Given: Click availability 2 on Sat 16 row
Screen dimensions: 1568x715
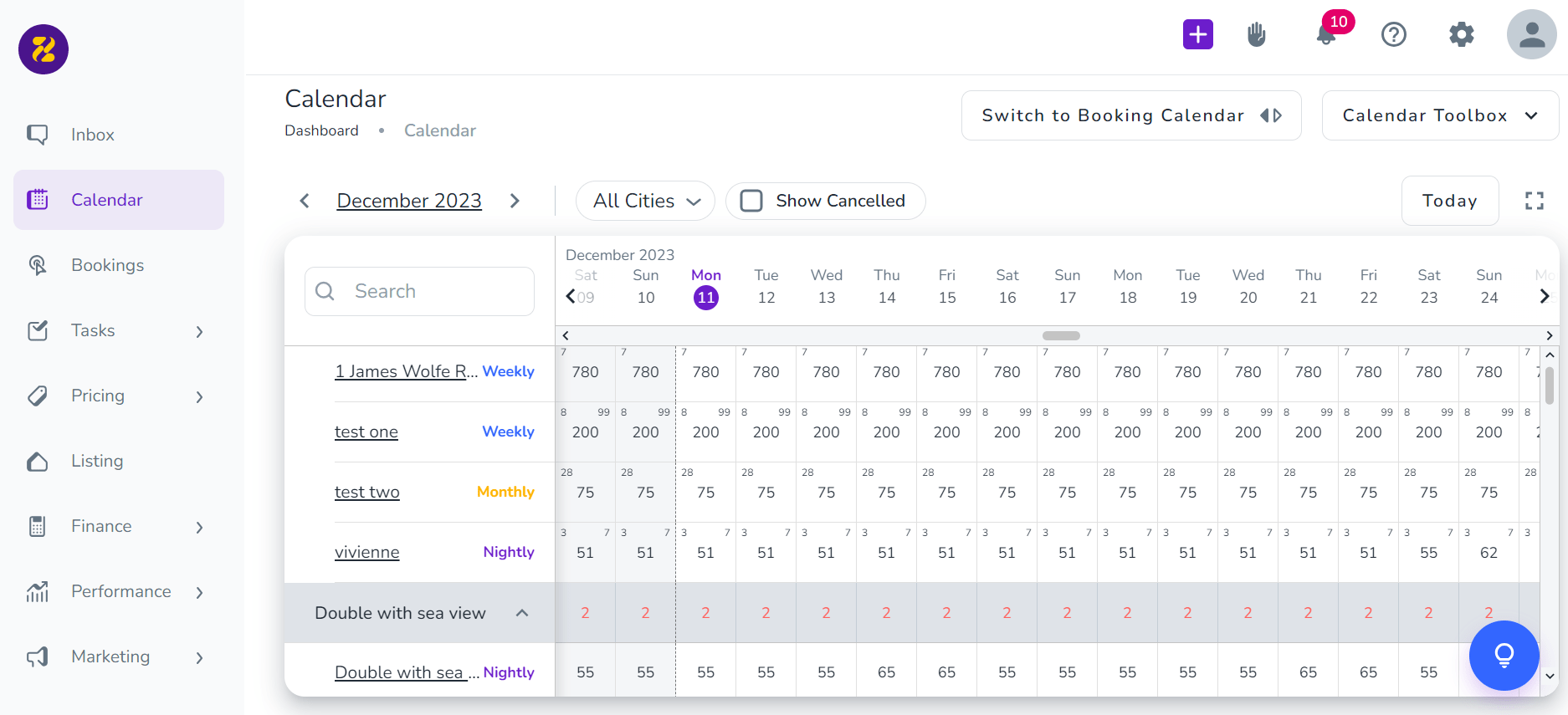Looking at the screenshot, I should click(x=1007, y=613).
